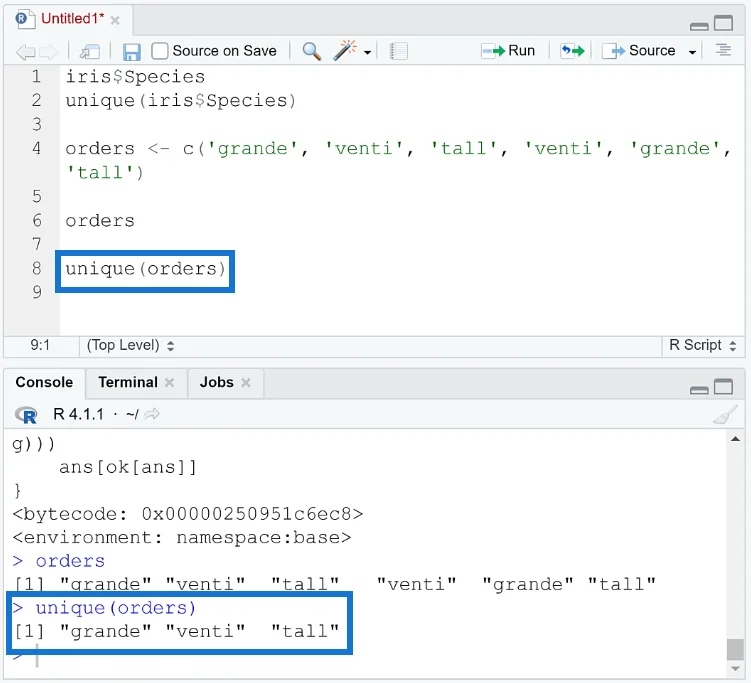This screenshot has width=751, height=683.
Task: Go back to previous source location arrow
Action: click(25, 51)
